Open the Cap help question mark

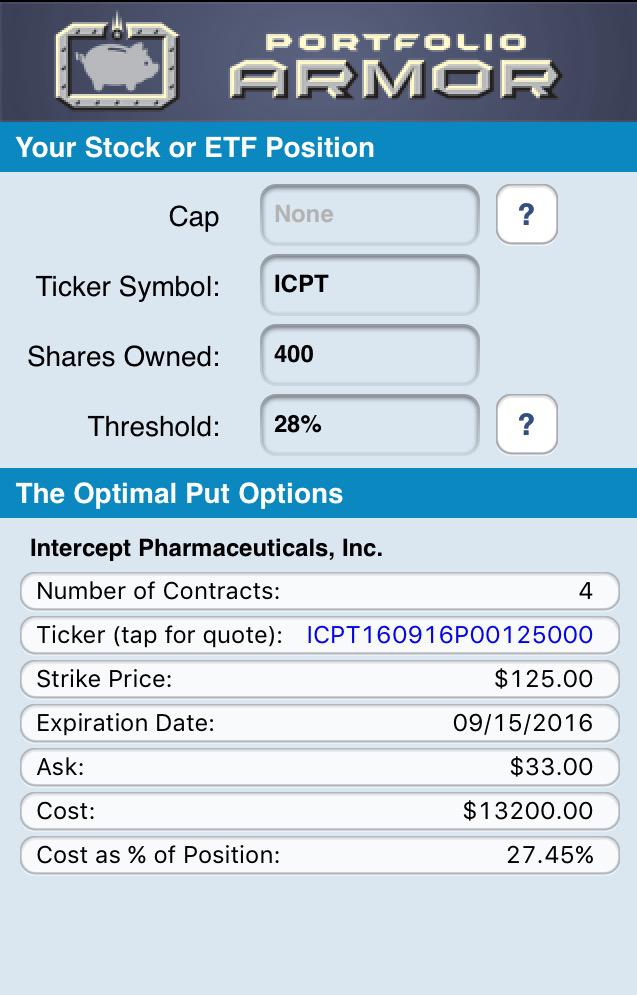[527, 214]
